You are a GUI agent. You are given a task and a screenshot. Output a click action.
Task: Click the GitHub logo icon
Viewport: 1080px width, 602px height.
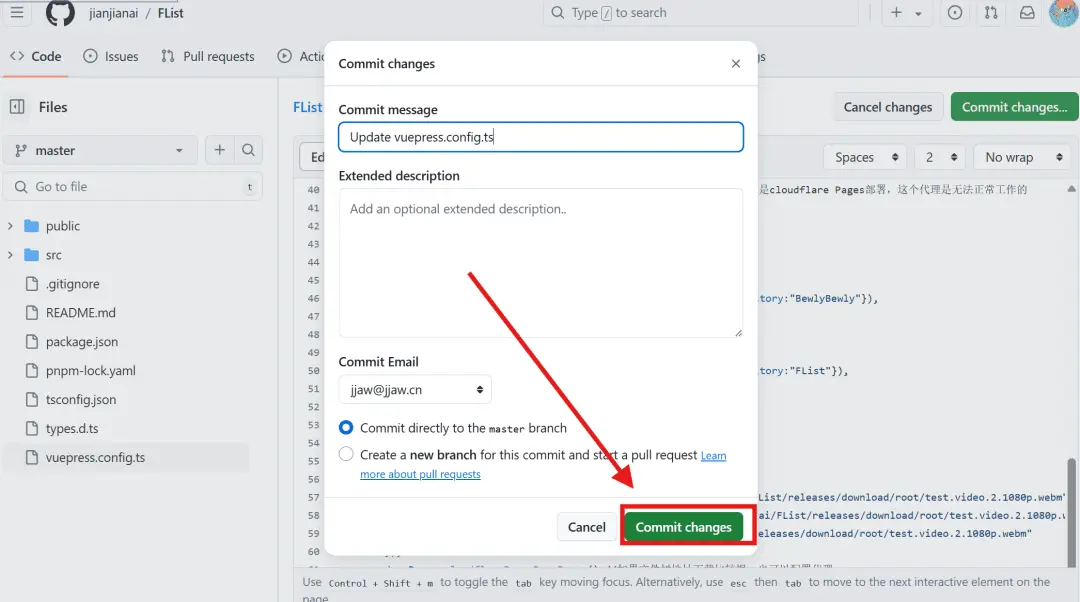[x=60, y=13]
